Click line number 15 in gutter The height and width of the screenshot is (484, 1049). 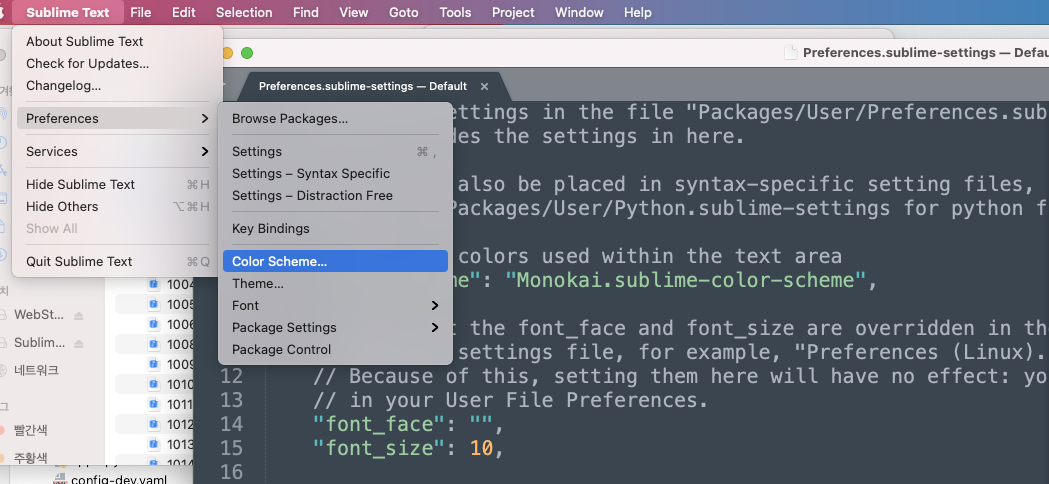pyautogui.click(x=231, y=448)
